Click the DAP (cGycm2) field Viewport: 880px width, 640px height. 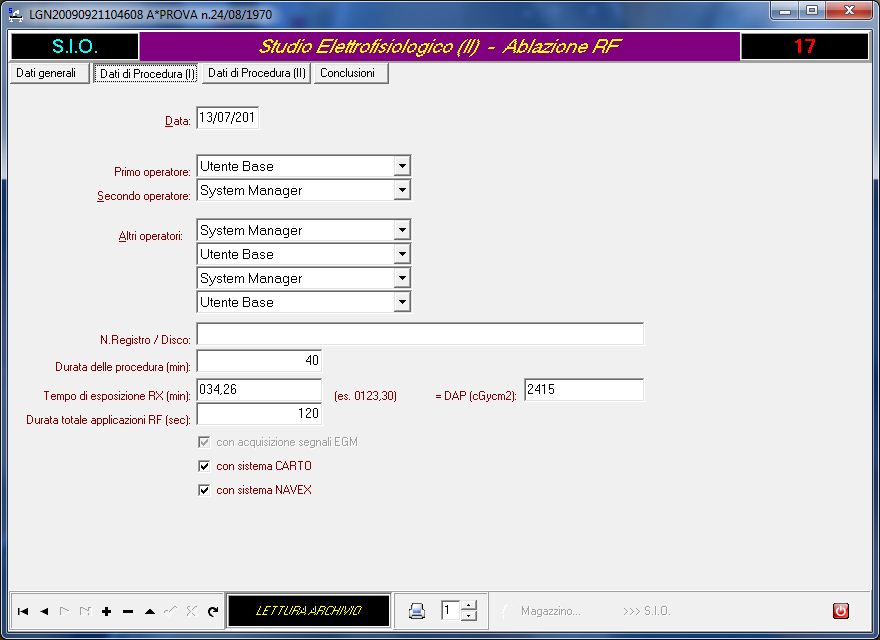[x=584, y=389]
